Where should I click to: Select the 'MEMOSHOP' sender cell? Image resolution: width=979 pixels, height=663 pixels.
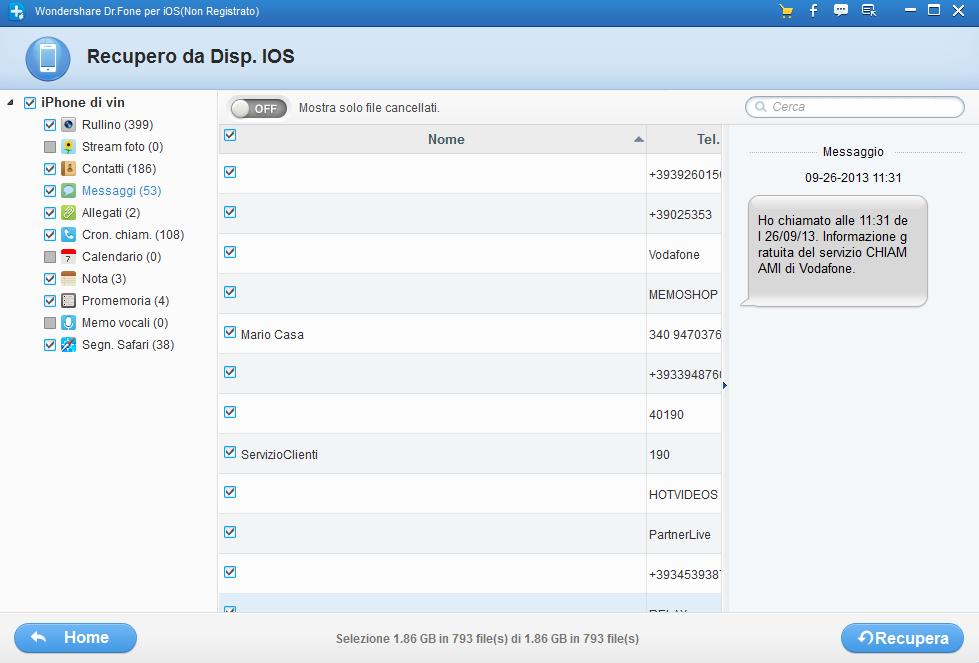[683, 295]
